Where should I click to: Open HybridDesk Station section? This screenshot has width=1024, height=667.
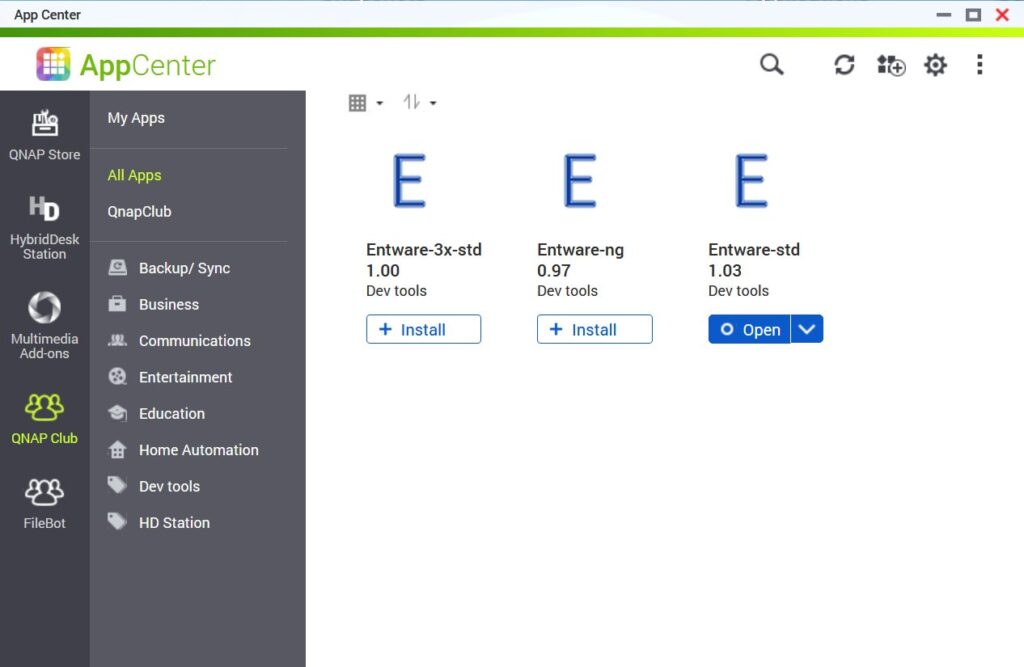coord(44,227)
